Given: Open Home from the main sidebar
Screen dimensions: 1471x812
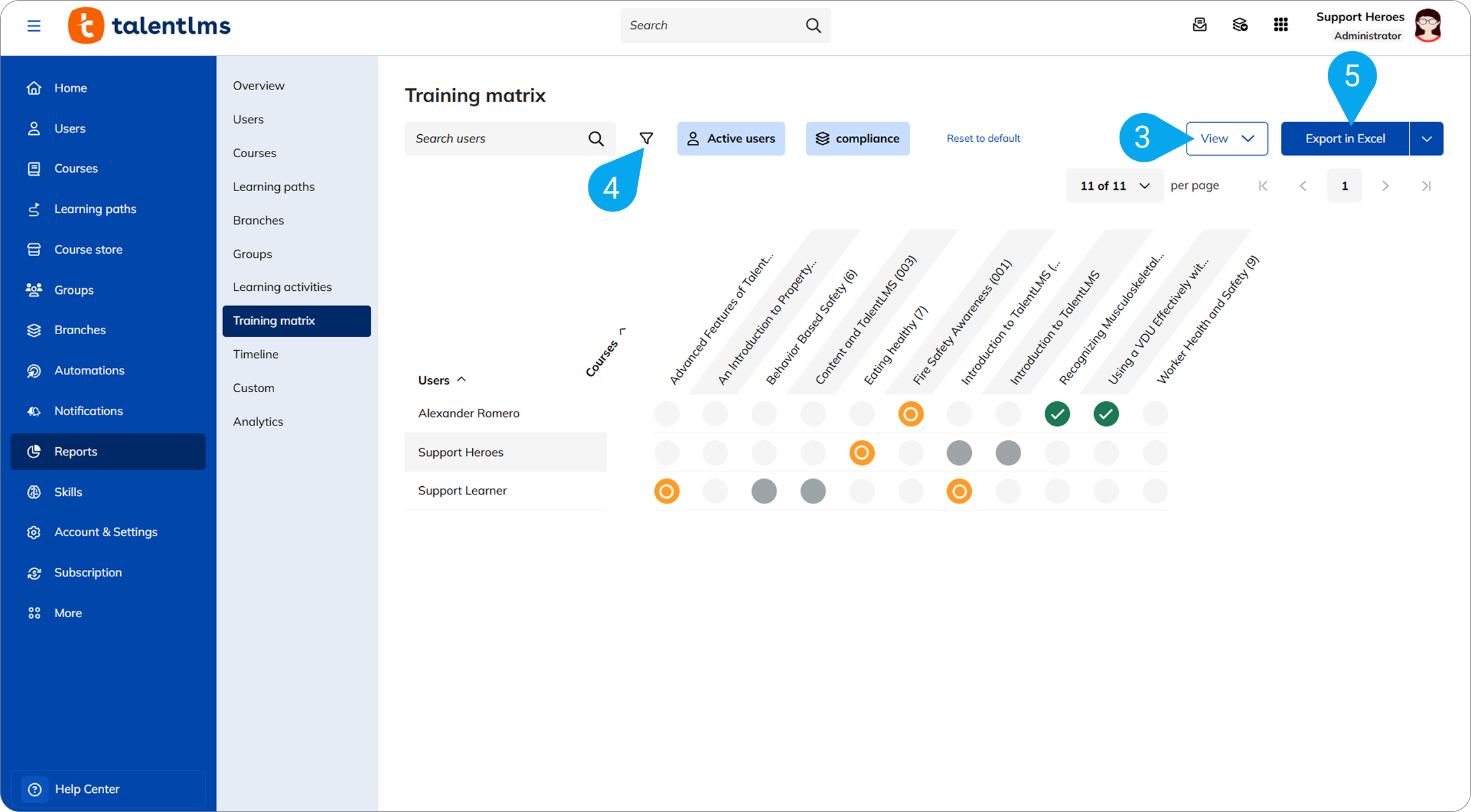Looking at the screenshot, I should coord(108,88).
